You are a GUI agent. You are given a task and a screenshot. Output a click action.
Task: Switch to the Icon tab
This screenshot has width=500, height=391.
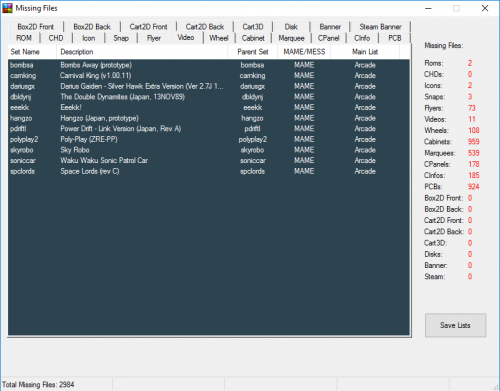point(89,38)
